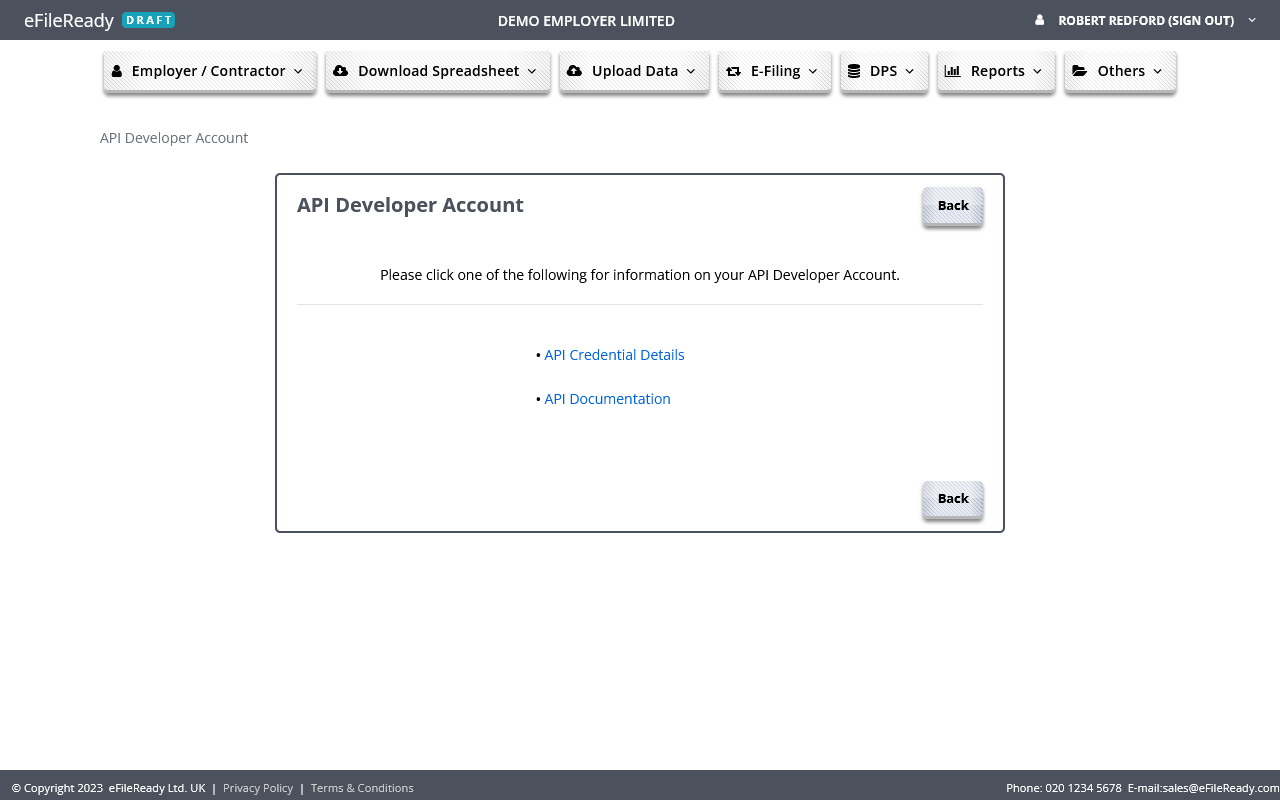This screenshot has height=800, width=1280.
Task: Click Robert Redford (Sign Out)
Action: coord(1146,20)
